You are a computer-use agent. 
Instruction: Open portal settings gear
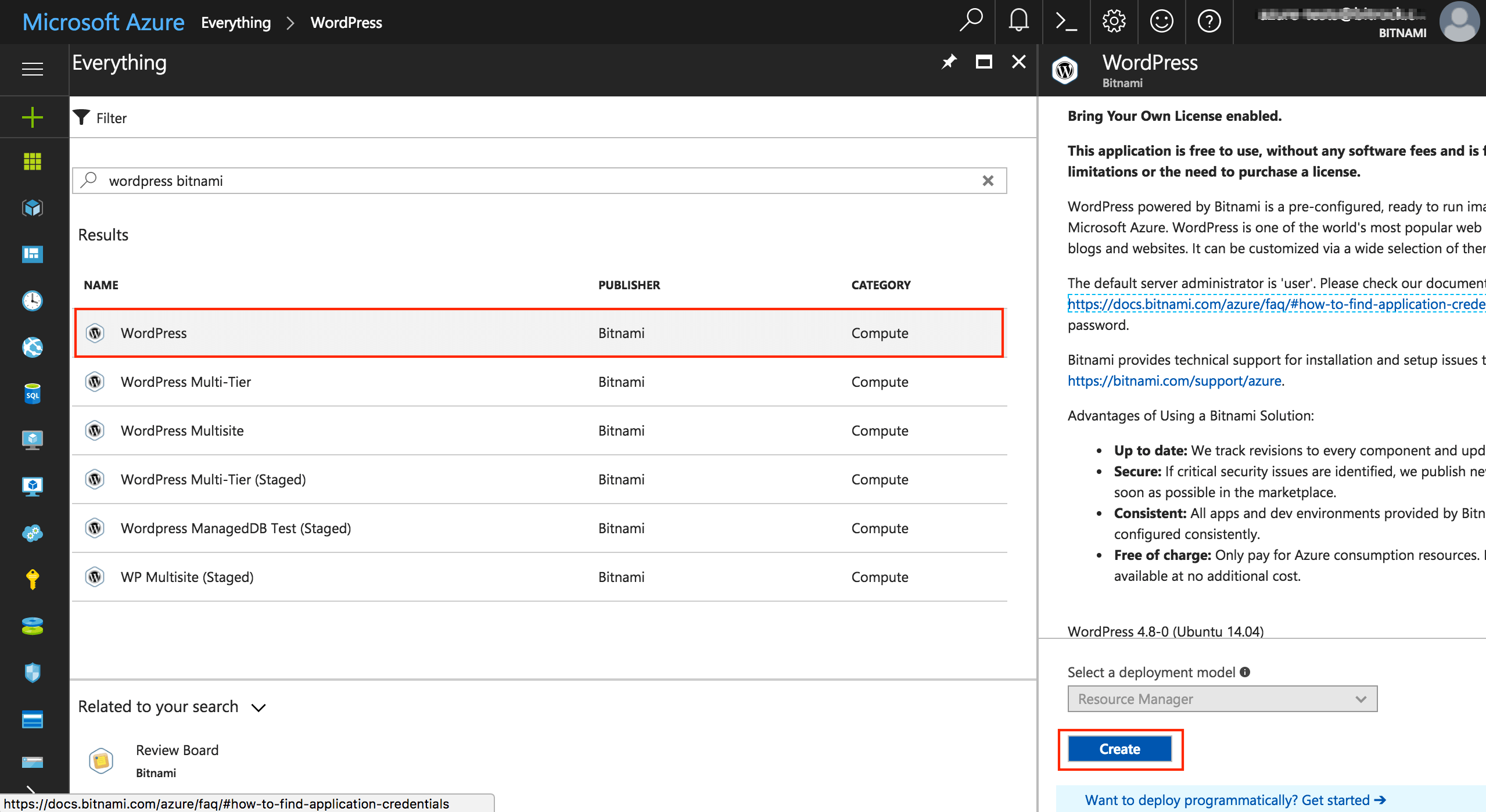coord(1114,21)
